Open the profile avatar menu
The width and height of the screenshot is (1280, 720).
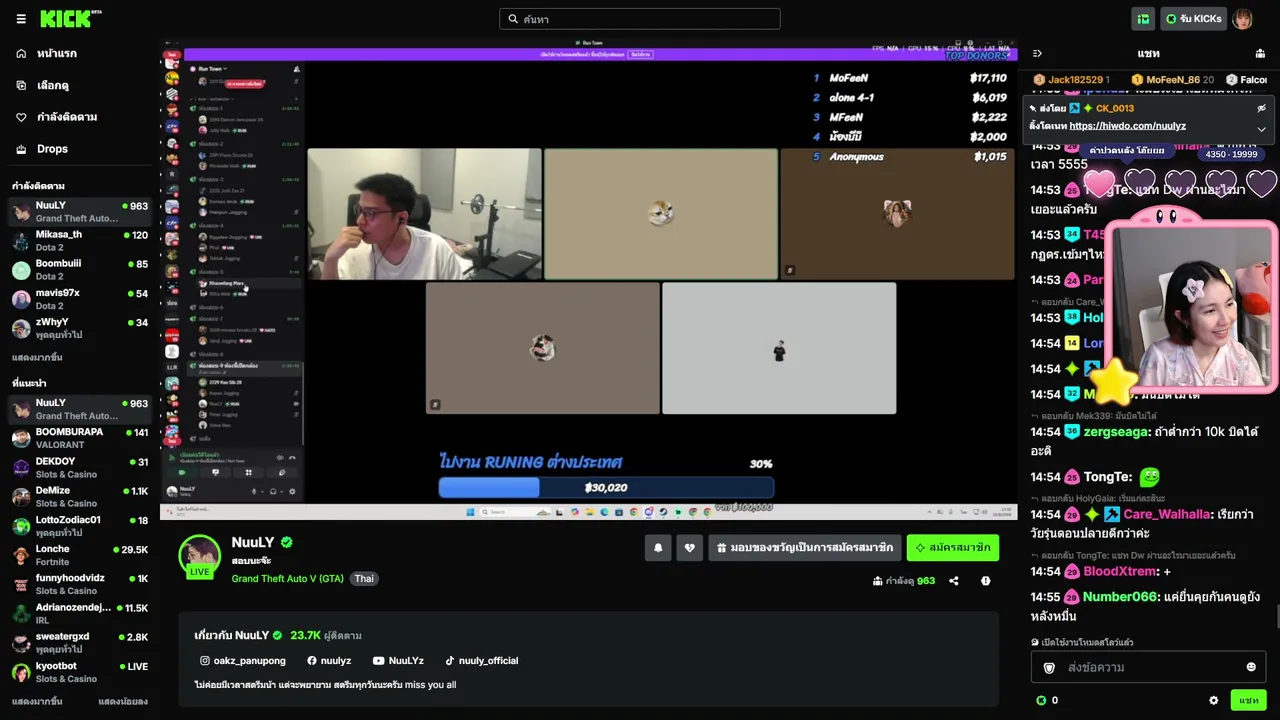1242,19
